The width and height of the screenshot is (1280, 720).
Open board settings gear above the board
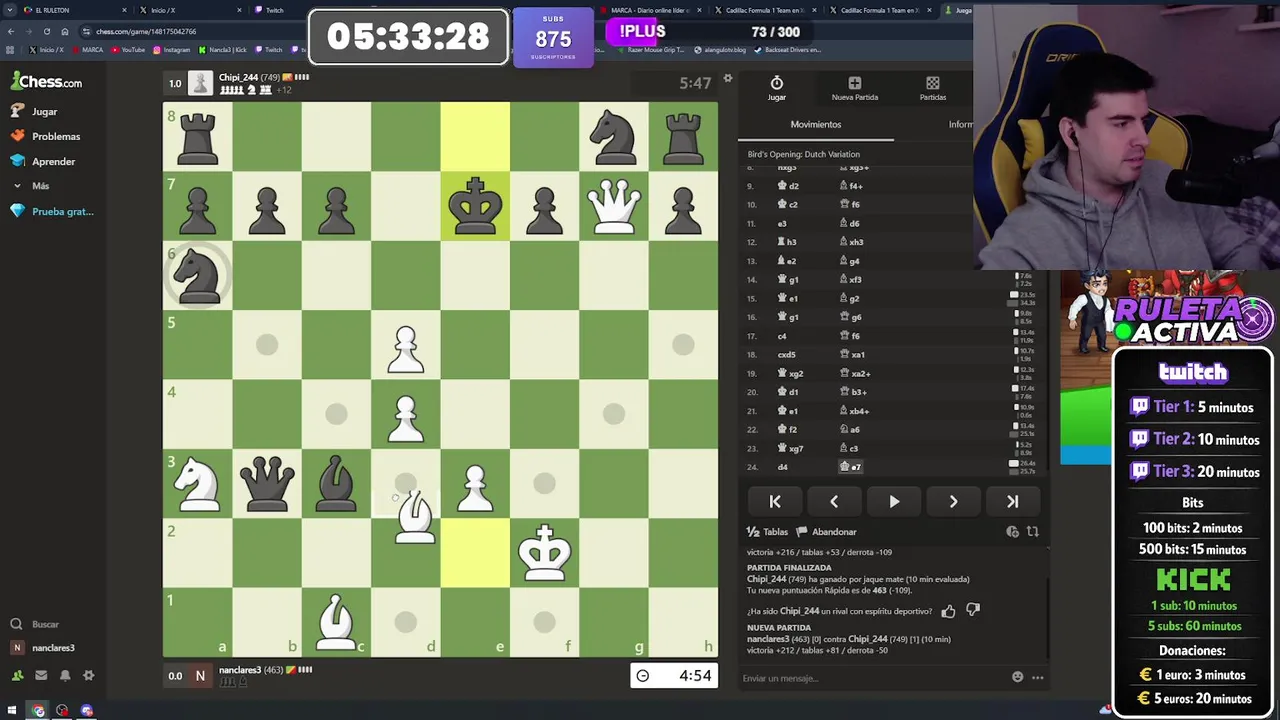point(728,79)
